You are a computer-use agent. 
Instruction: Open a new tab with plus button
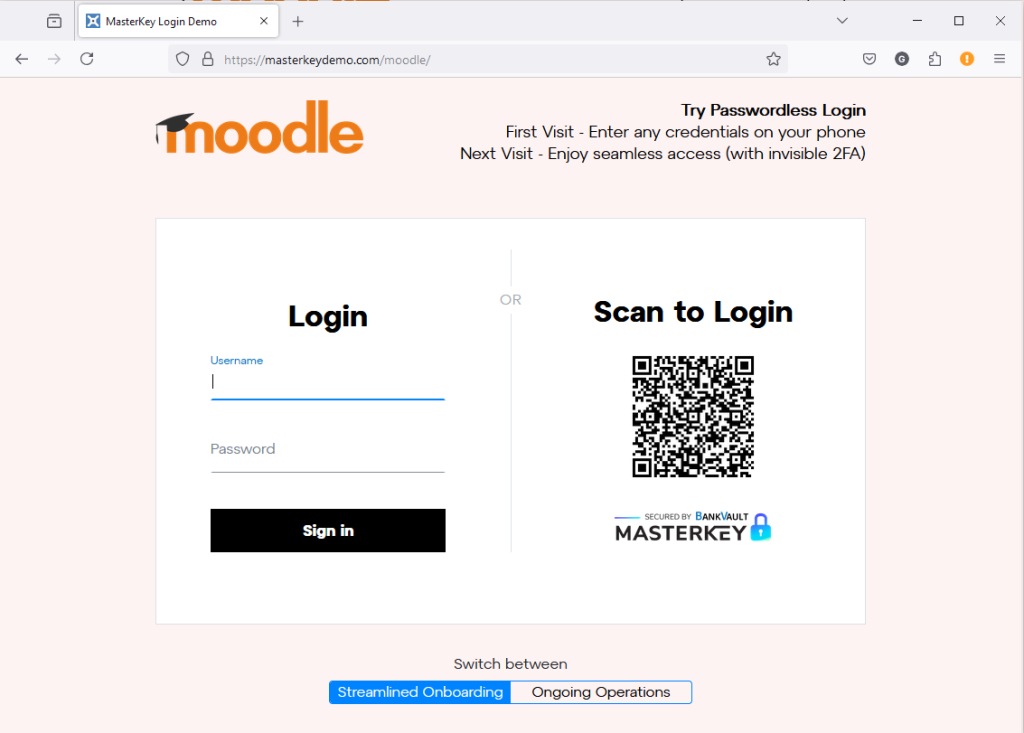pyautogui.click(x=298, y=22)
